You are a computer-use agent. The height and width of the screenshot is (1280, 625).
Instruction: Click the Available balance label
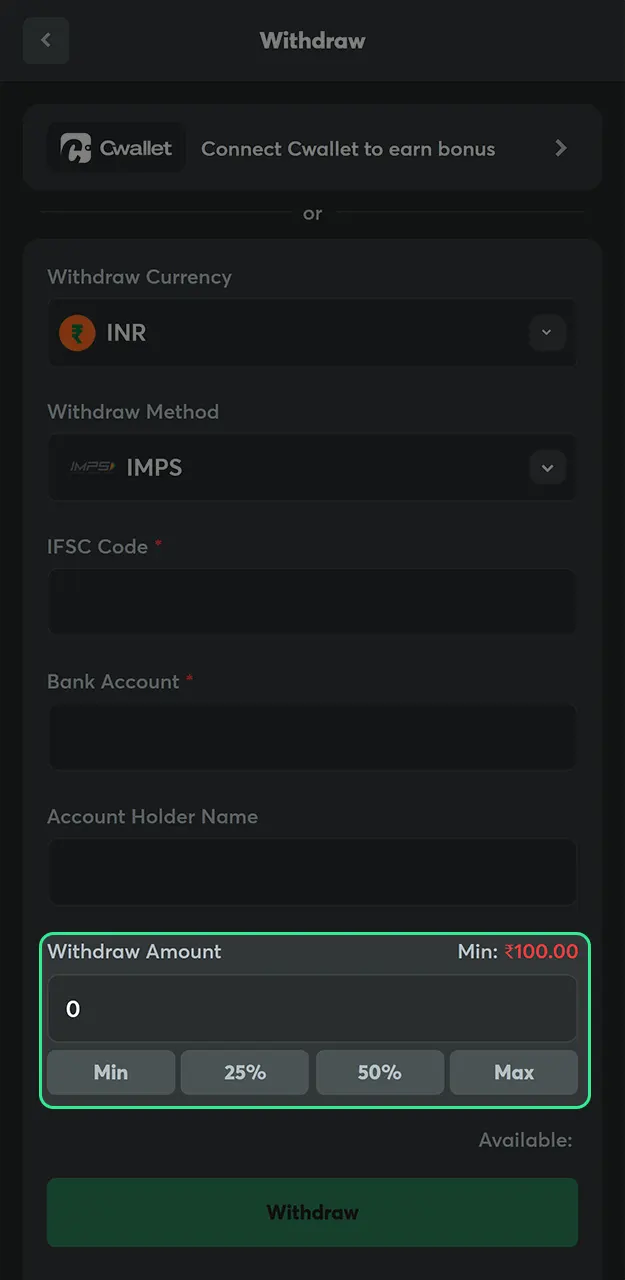coord(525,1139)
